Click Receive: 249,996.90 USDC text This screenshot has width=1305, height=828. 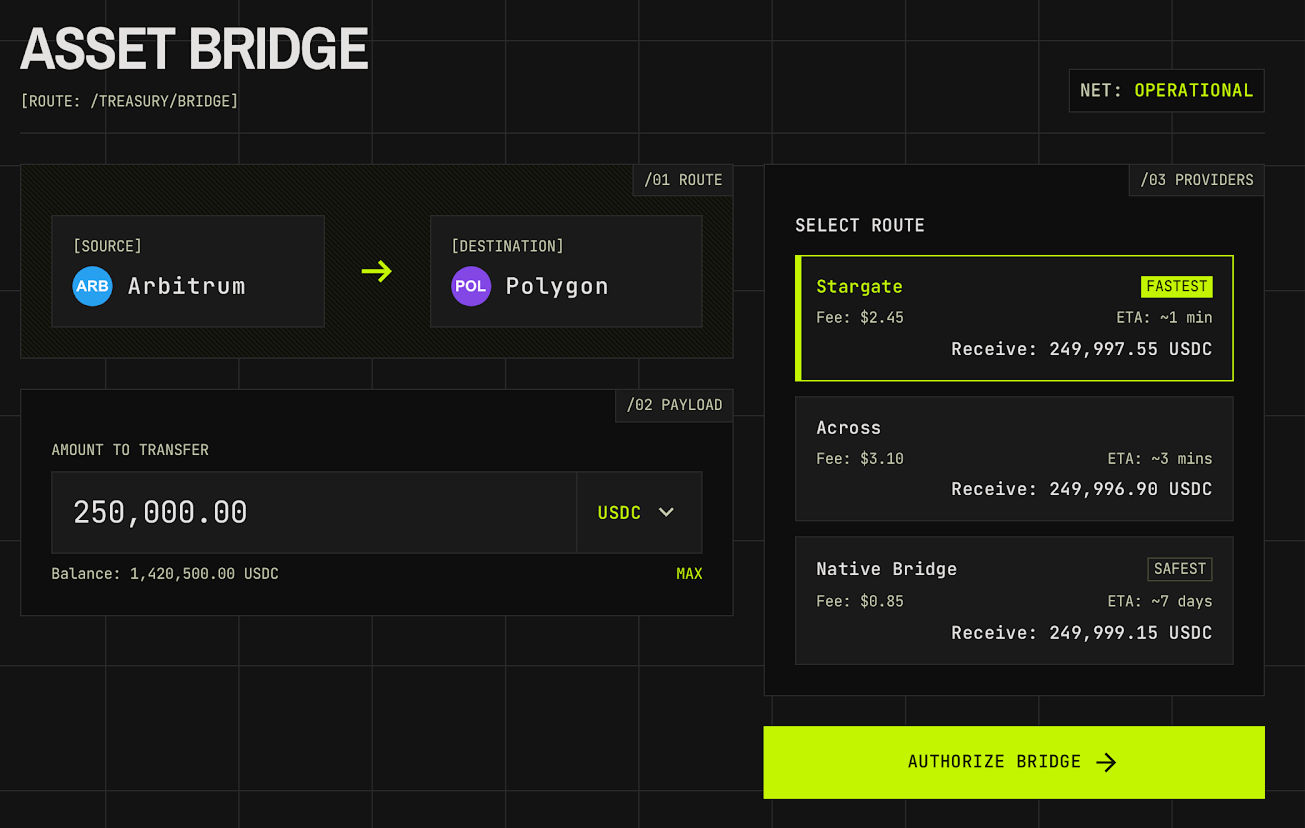point(1082,489)
